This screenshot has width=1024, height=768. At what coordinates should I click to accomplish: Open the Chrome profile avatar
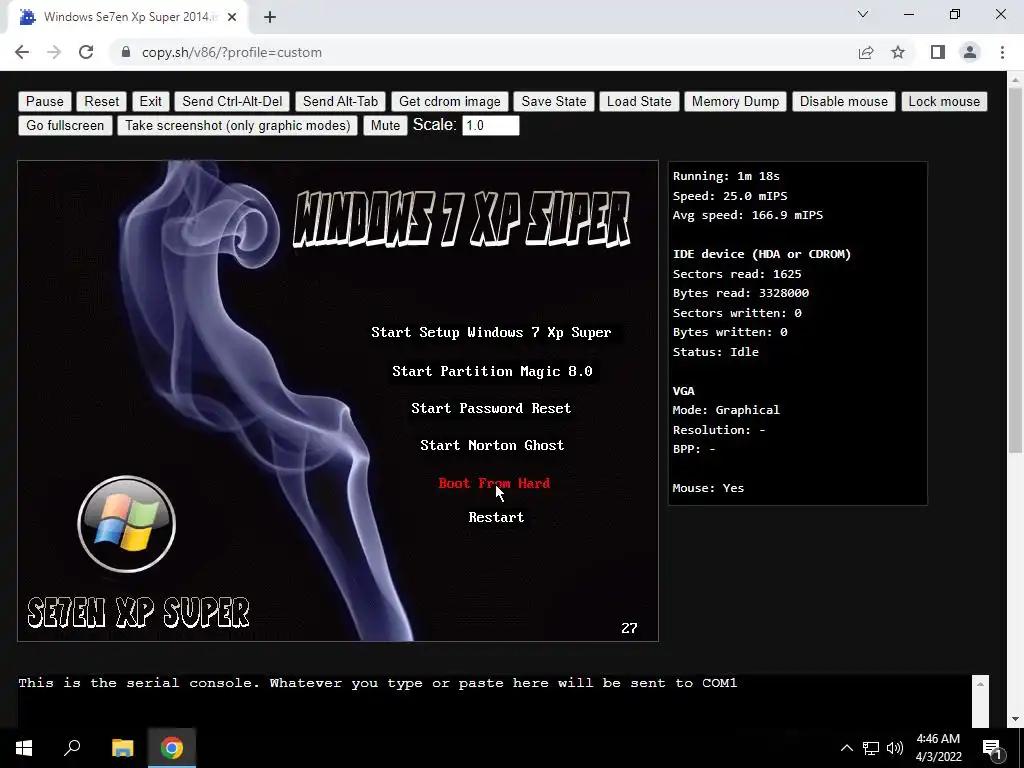tap(970, 52)
